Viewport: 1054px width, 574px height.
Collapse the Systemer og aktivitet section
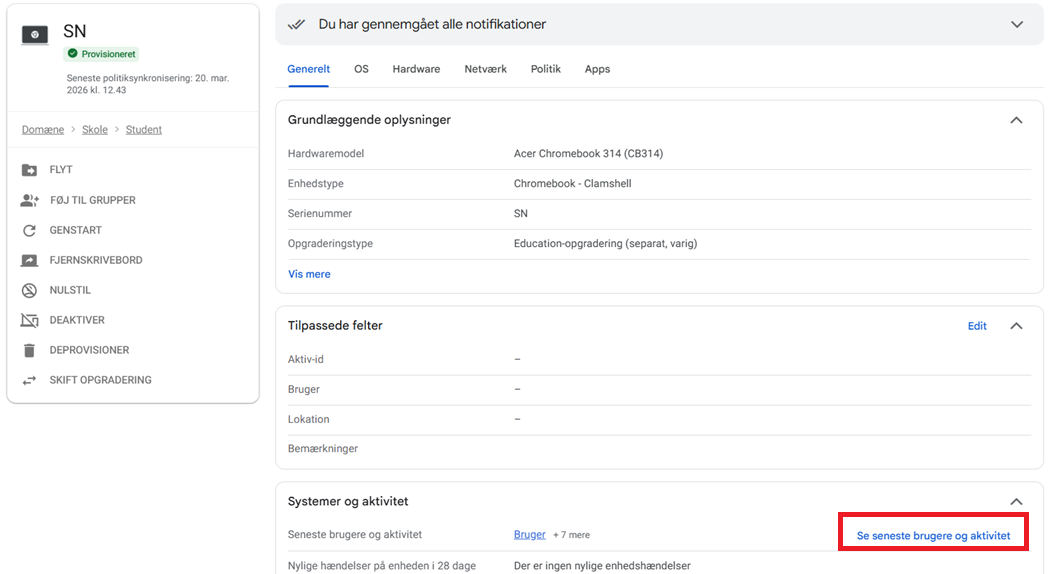pos(1016,502)
